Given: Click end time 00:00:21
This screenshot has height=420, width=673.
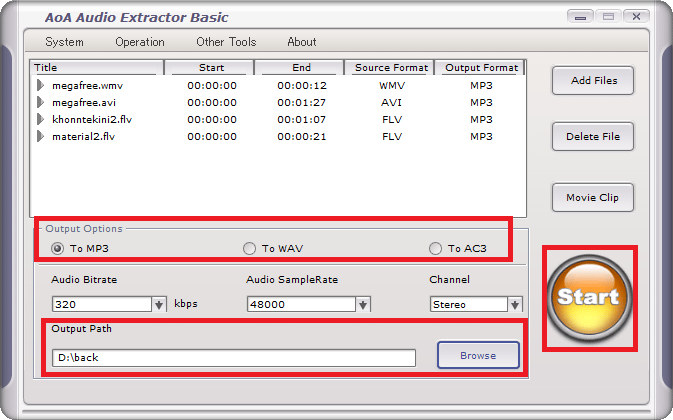Looking at the screenshot, I should 302,136.
